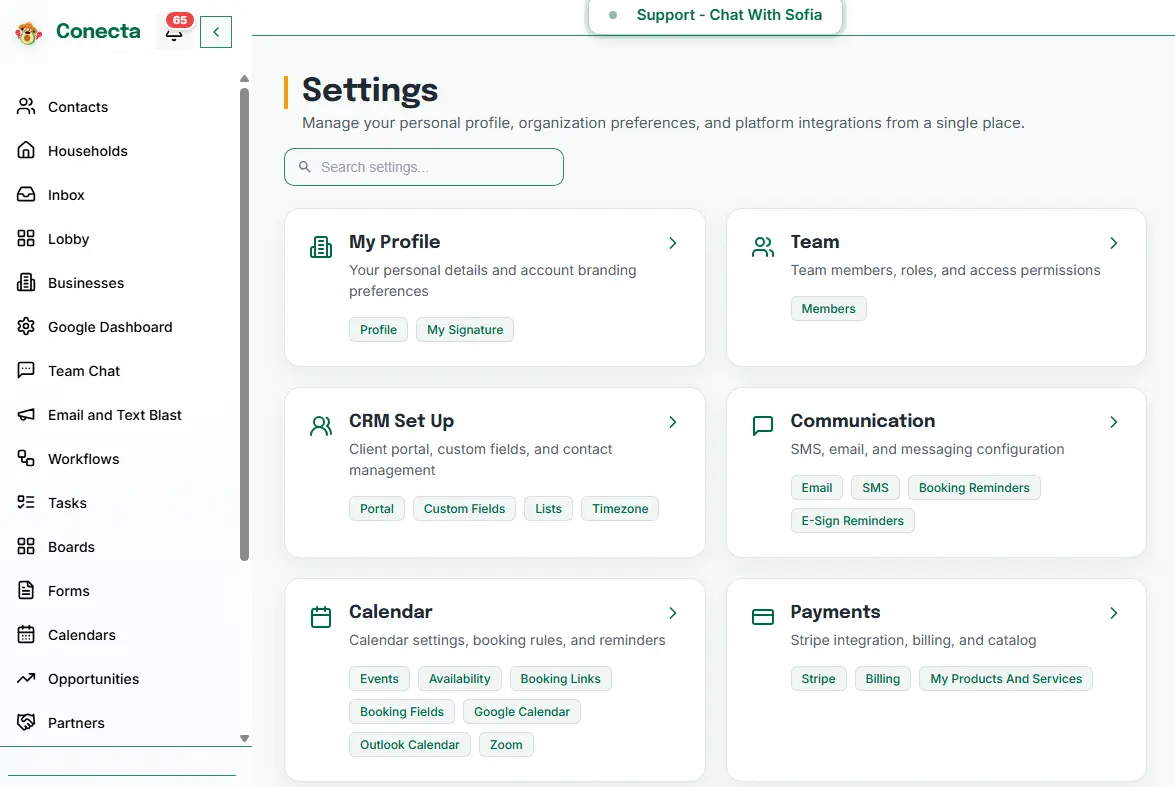The width and height of the screenshot is (1175, 787).
Task: Click the Support - Chat With Sofia button
Action: pyautogui.click(x=716, y=15)
